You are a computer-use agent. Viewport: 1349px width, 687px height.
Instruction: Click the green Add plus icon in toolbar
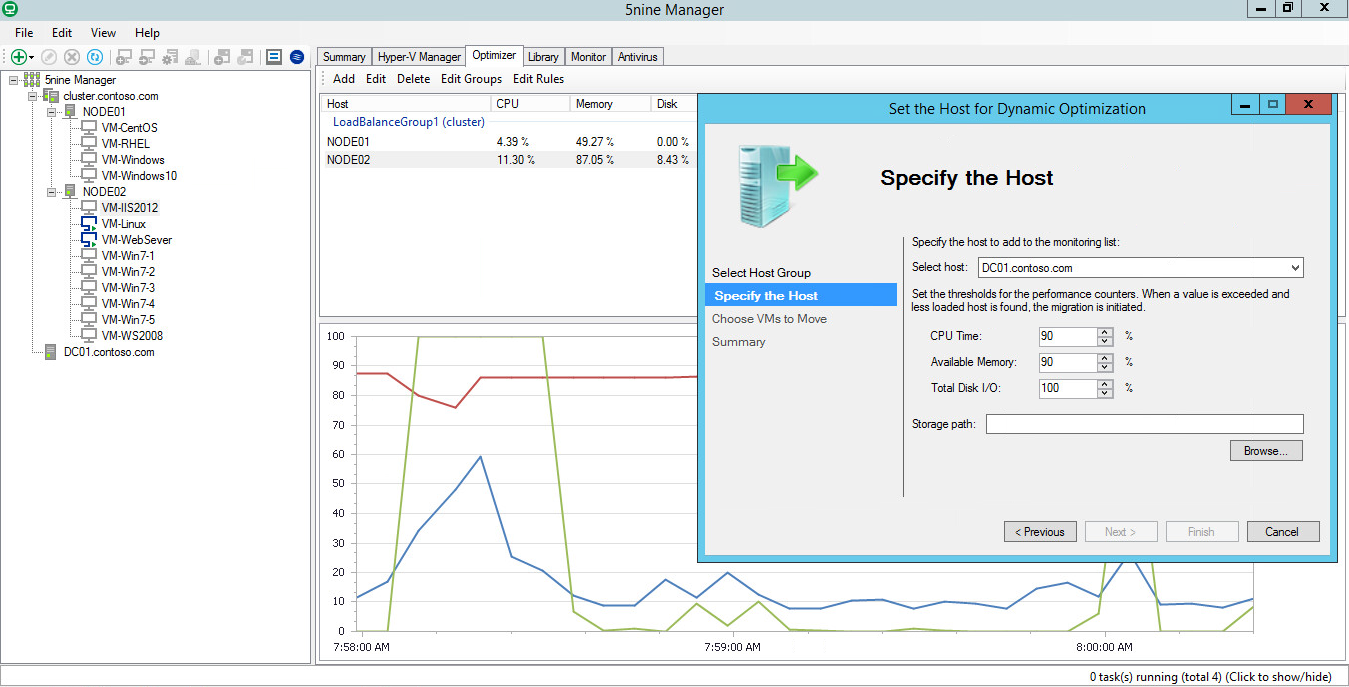click(x=18, y=57)
